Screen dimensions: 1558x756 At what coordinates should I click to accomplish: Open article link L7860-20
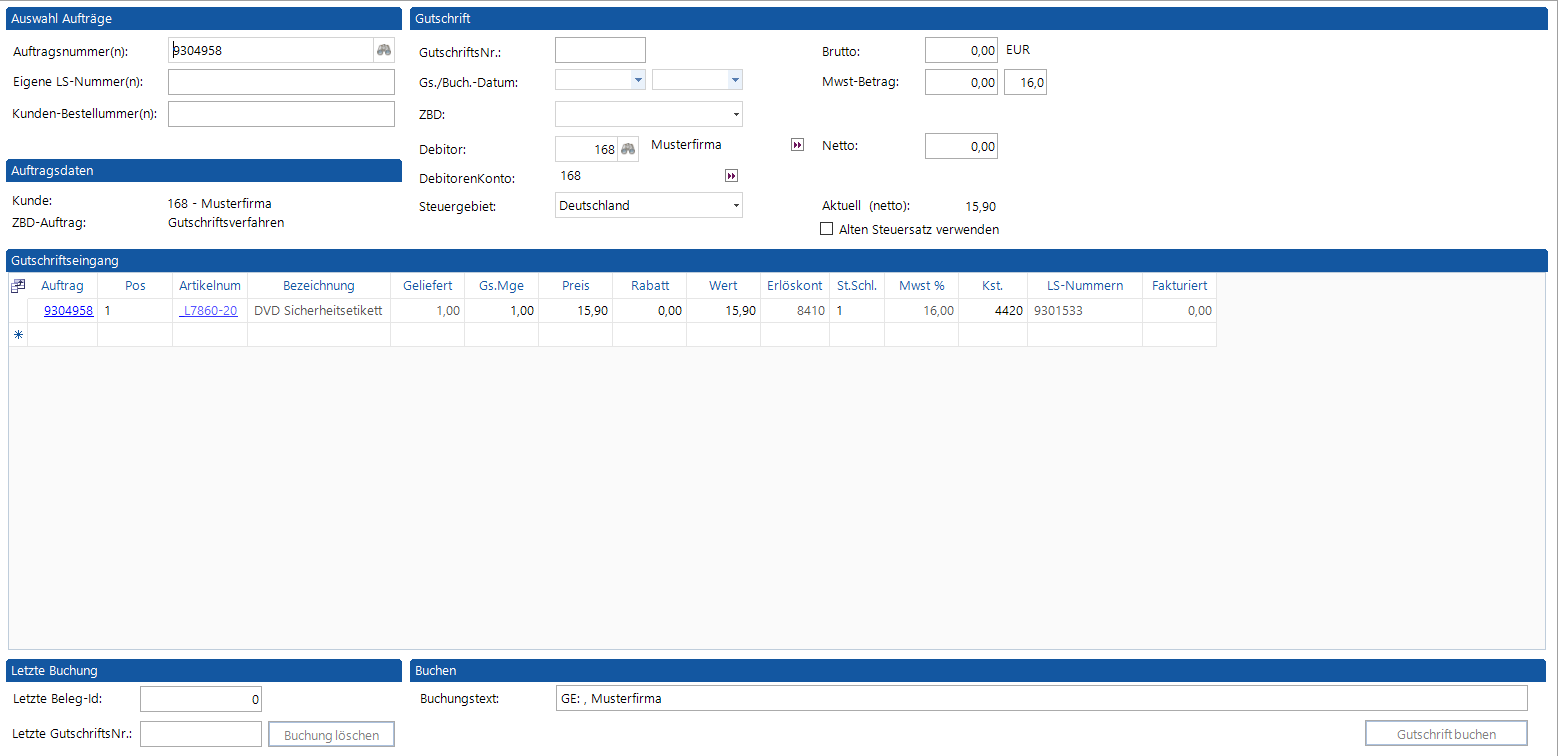click(210, 311)
